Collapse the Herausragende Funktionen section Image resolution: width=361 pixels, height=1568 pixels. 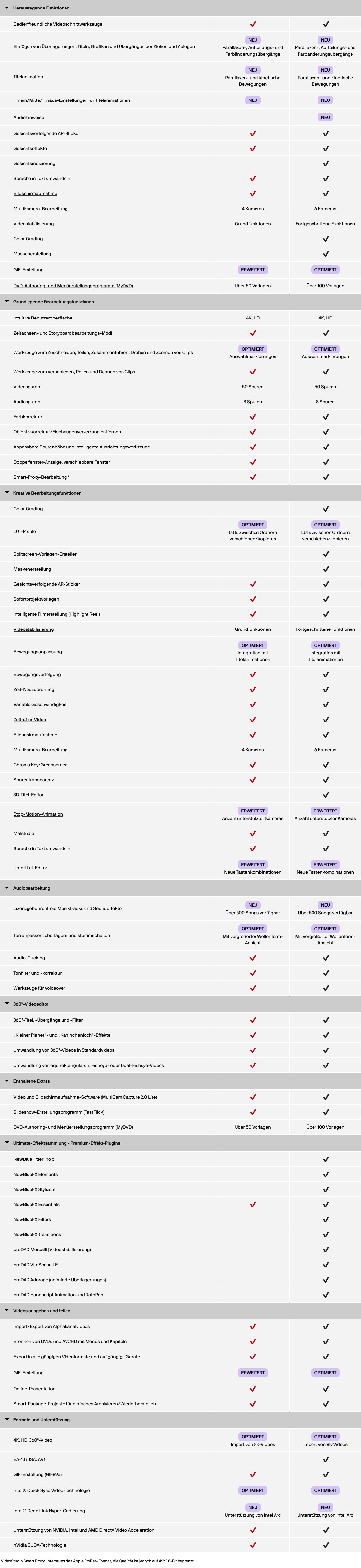coord(7,8)
